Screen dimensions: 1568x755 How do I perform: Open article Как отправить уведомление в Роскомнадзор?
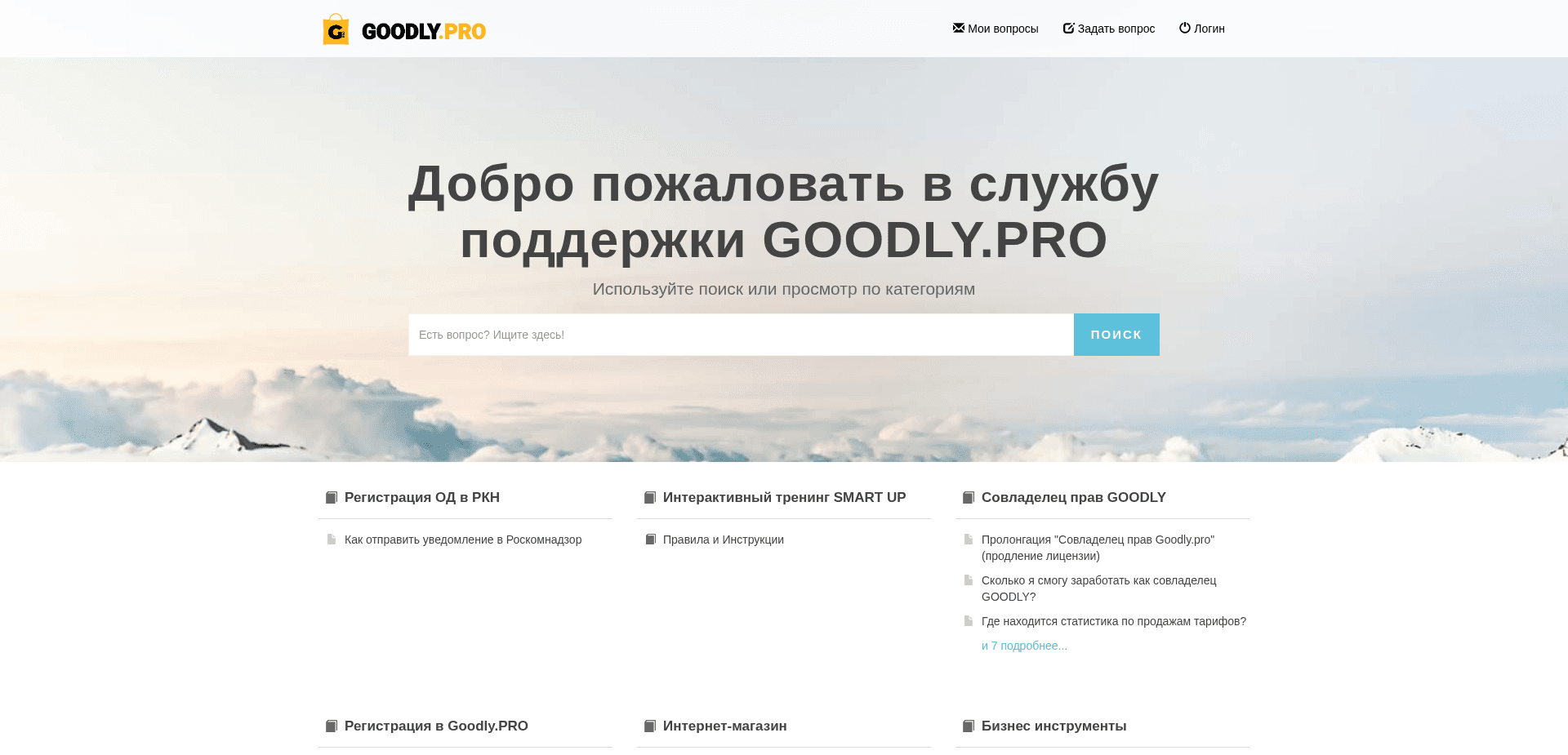[x=463, y=540]
